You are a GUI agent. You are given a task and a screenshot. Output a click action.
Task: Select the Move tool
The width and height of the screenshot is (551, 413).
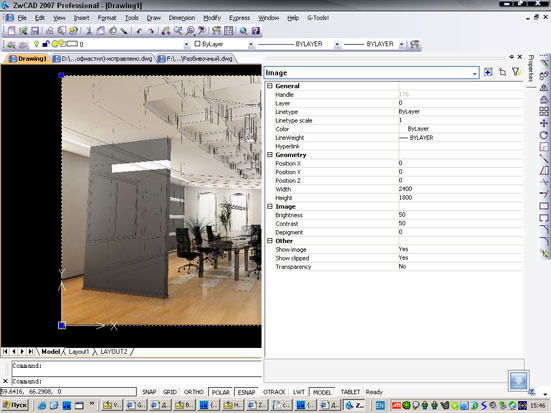pos(544,123)
